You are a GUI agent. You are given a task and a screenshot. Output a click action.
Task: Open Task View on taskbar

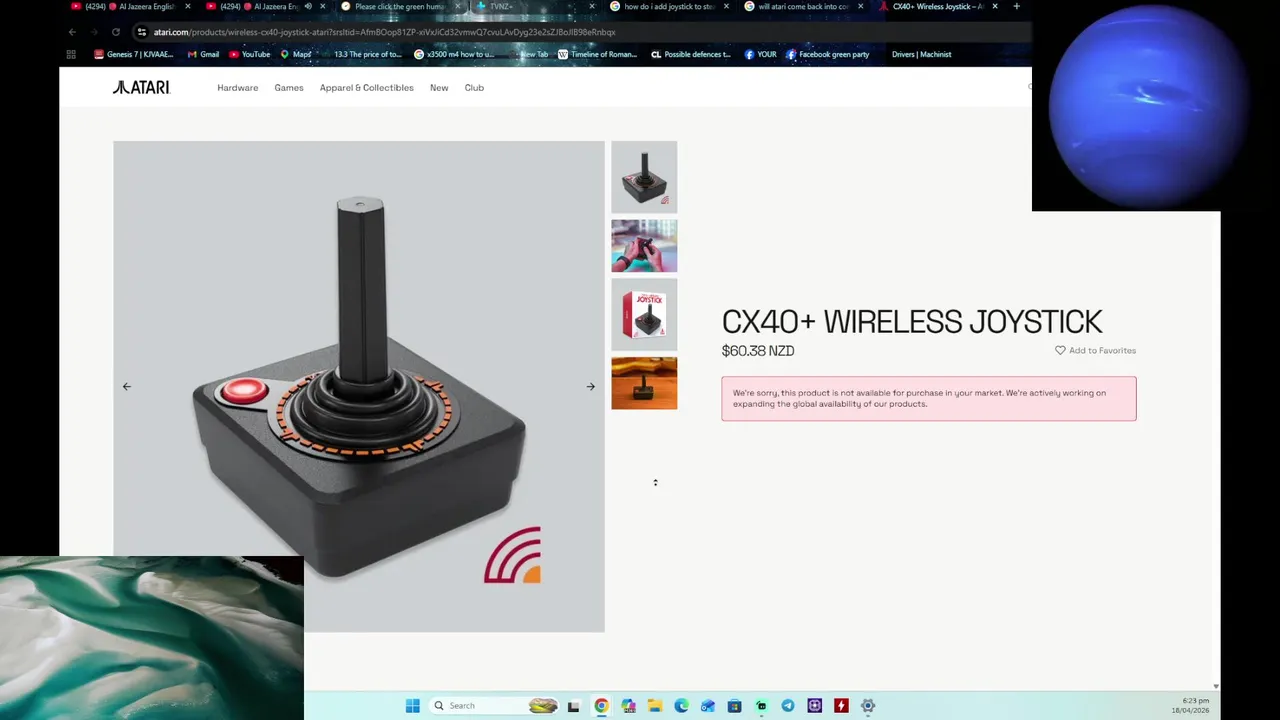[x=573, y=706]
